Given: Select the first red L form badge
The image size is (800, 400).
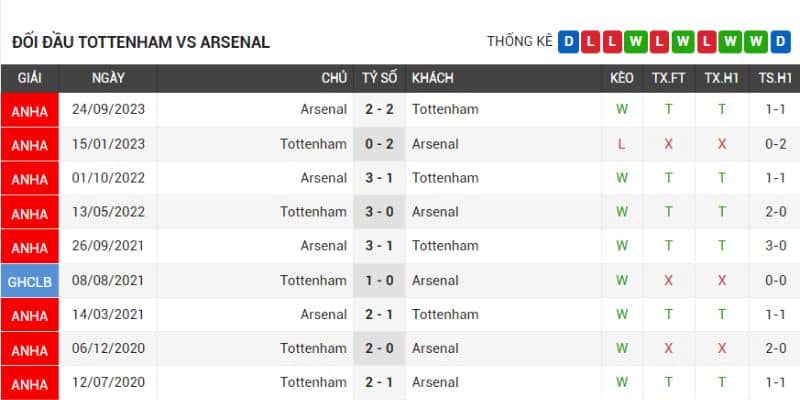Looking at the screenshot, I should pos(591,42).
